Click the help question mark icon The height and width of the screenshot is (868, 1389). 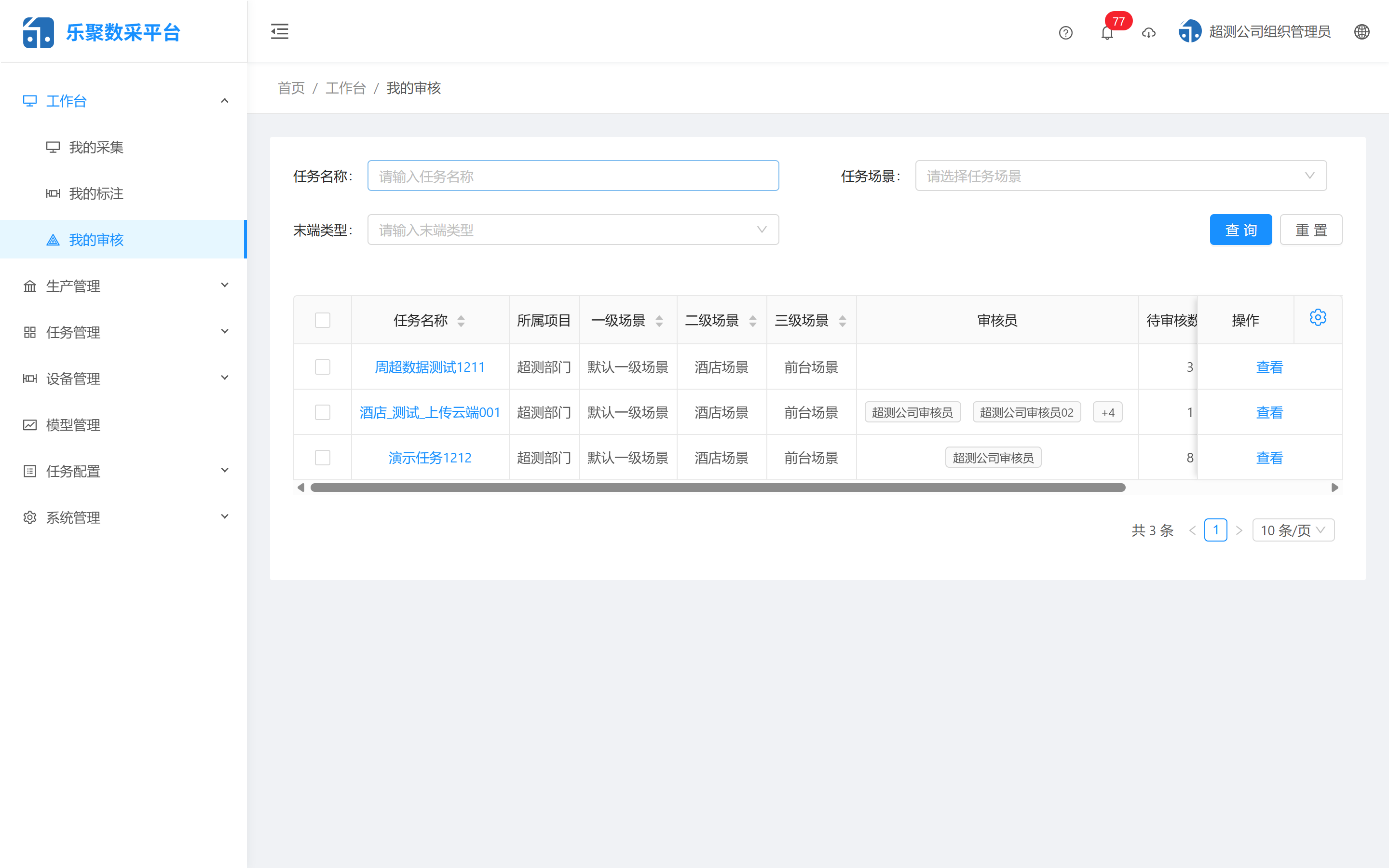coord(1066,33)
